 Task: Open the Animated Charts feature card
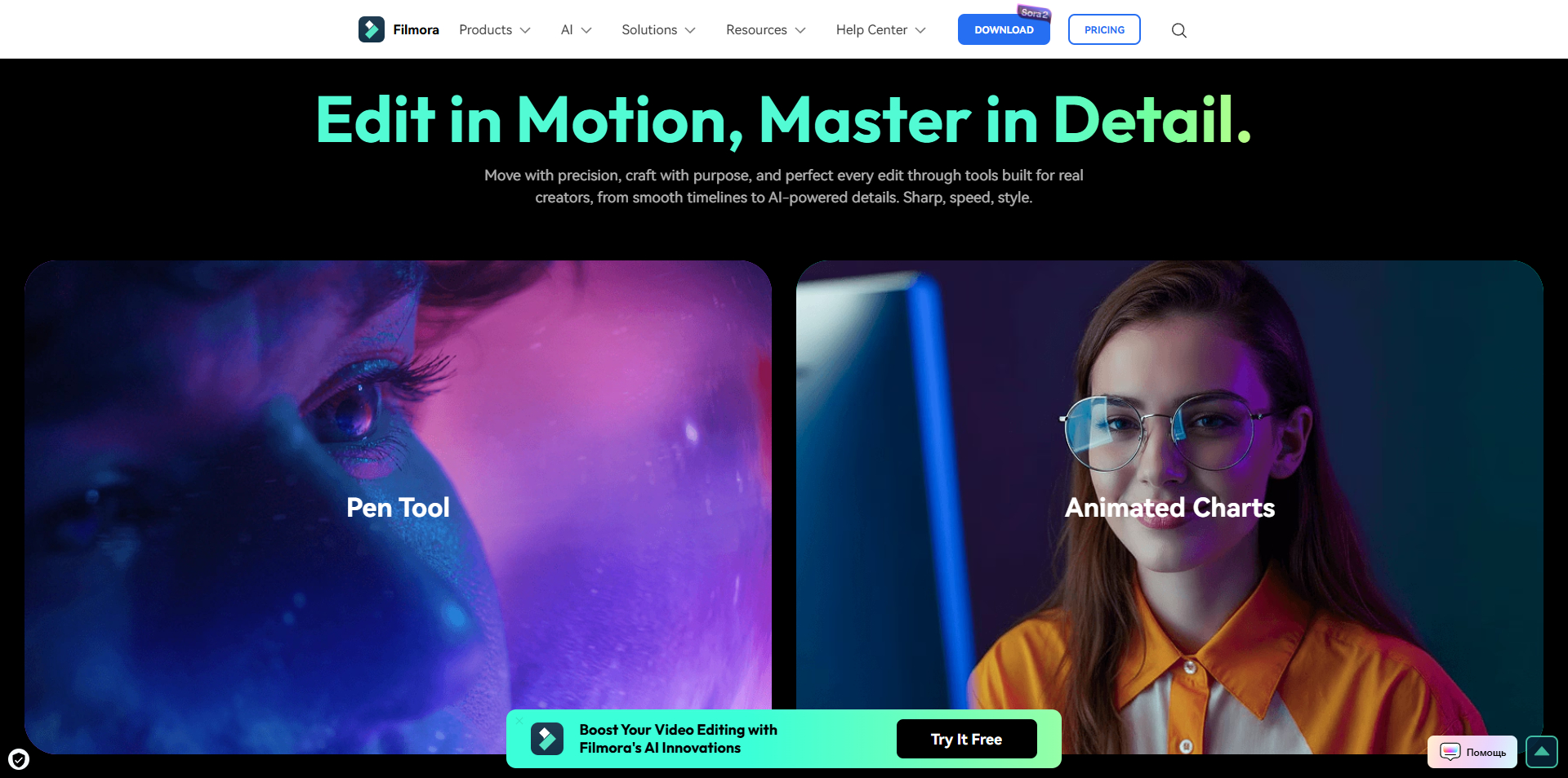pyautogui.click(x=1169, y=507)
